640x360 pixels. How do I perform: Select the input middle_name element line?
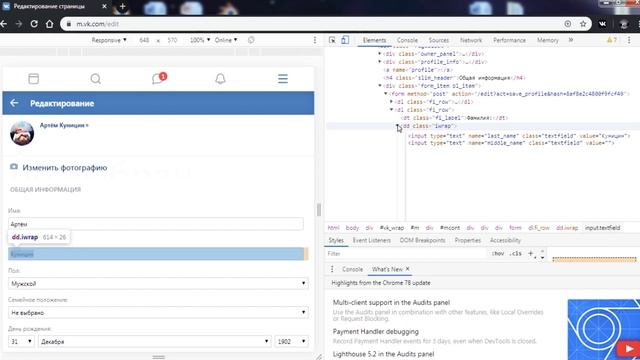click(x=511, y=143)
